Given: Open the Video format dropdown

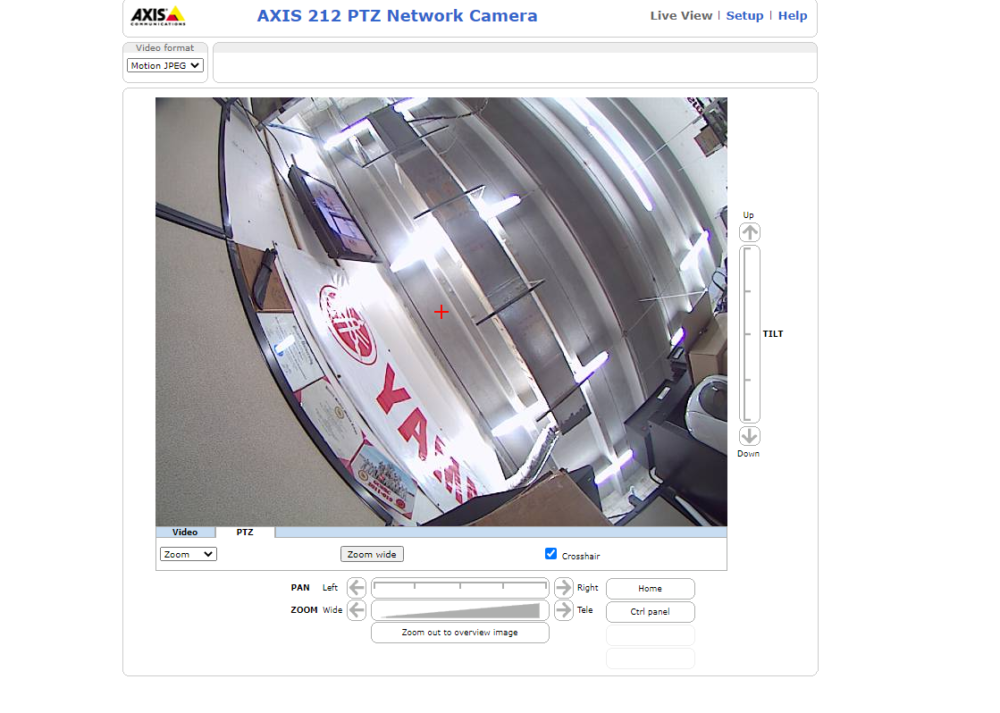Looking at the screenshot, I should pyautogui.click(x=165, y=66).
